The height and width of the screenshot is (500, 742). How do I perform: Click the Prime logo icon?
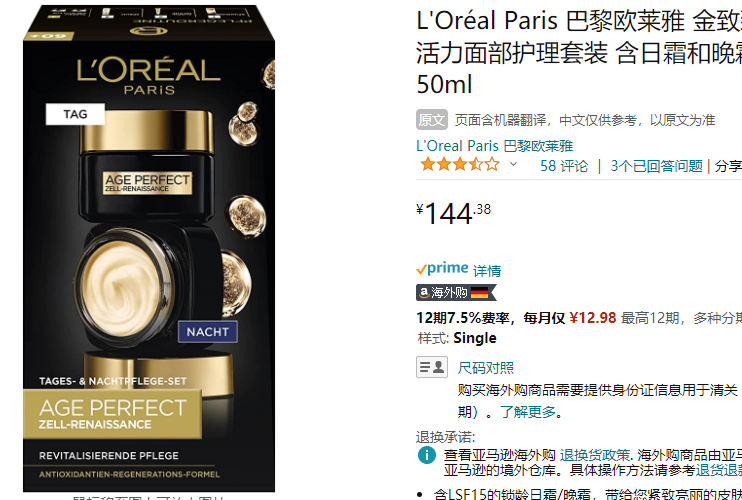pos(442,269)
